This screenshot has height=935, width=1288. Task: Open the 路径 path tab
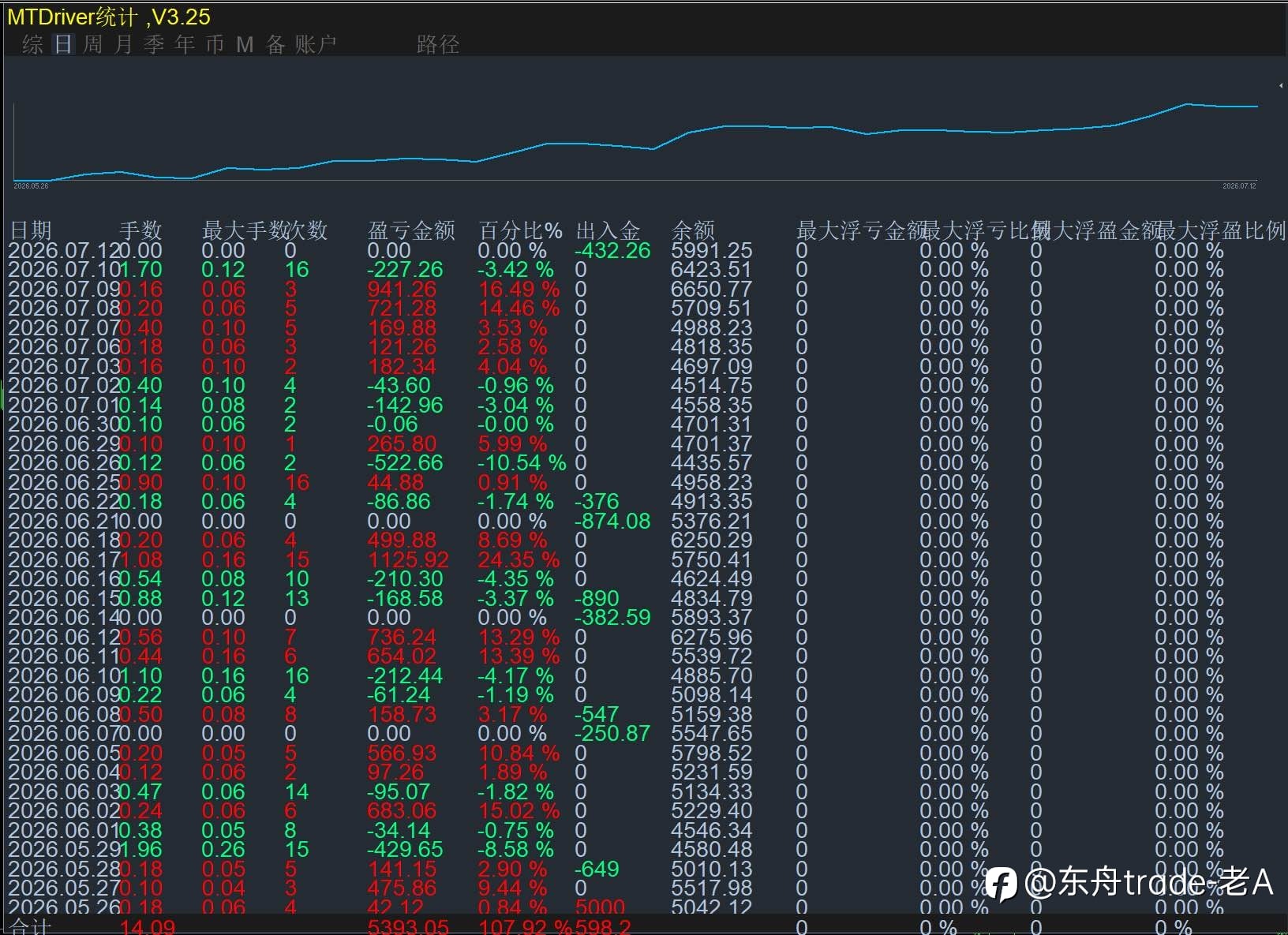point(438,44)
